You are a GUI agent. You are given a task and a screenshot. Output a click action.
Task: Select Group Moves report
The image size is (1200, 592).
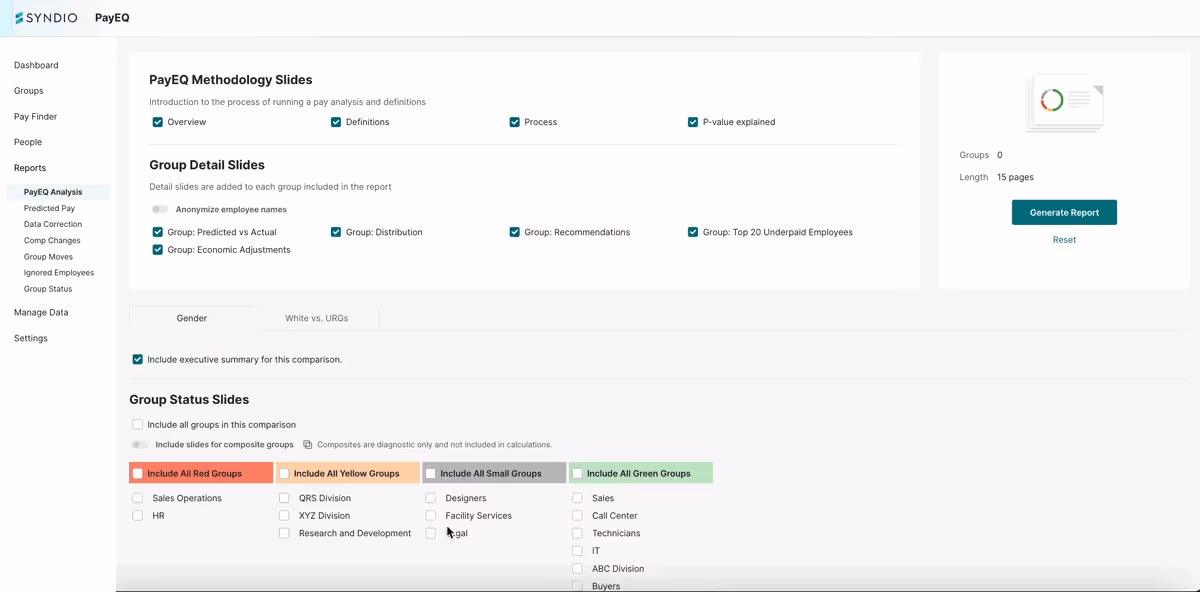pyautogui.click(x=48, y=257)
